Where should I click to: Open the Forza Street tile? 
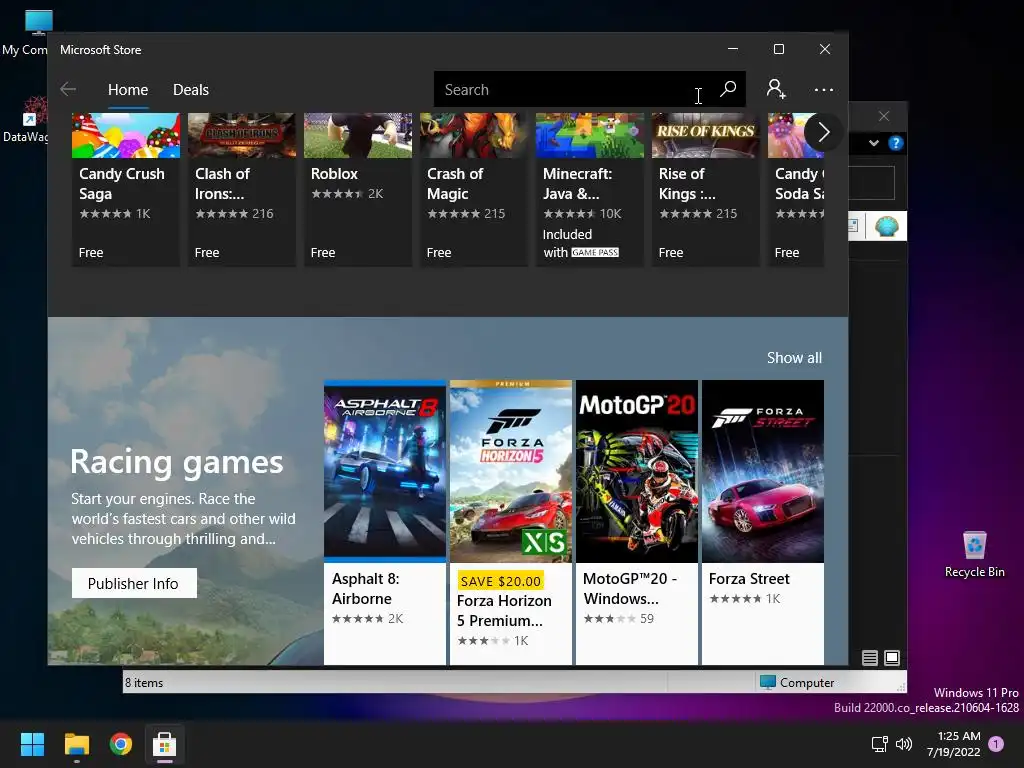pos(763,522)
